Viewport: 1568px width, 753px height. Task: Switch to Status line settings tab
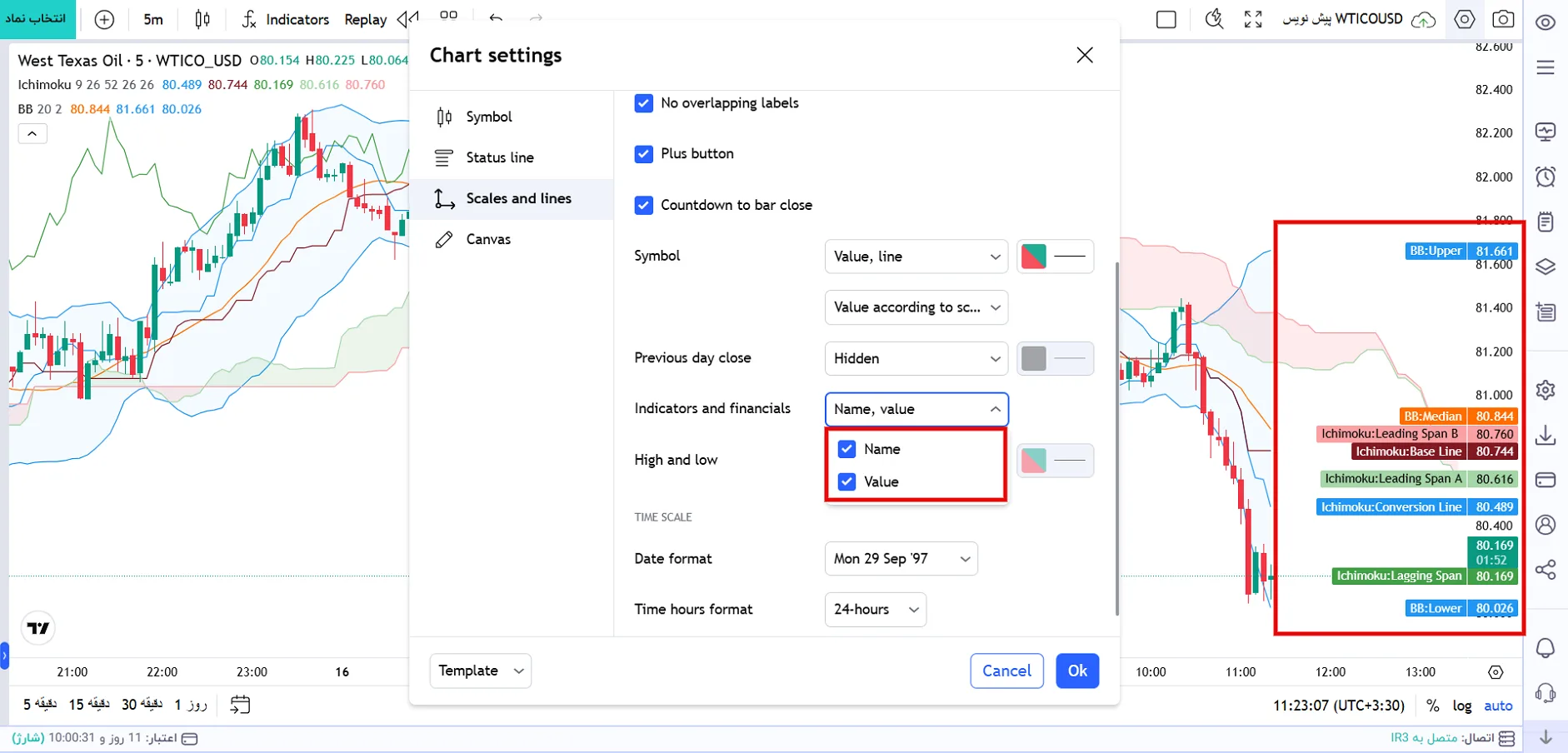(512, 157)
